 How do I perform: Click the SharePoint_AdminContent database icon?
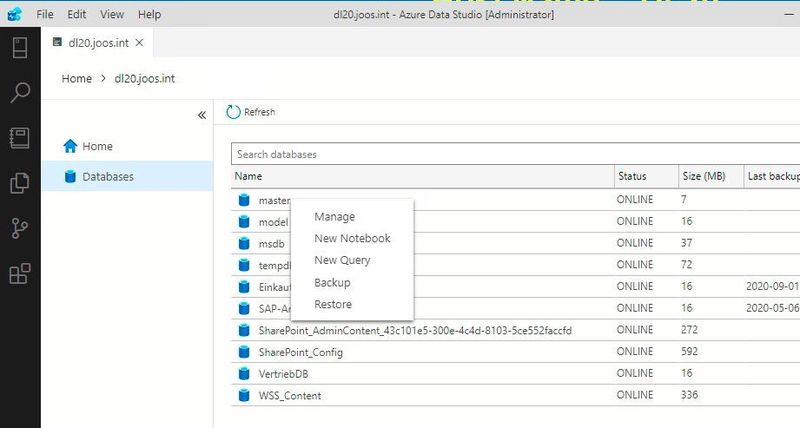tap(244, 330)
